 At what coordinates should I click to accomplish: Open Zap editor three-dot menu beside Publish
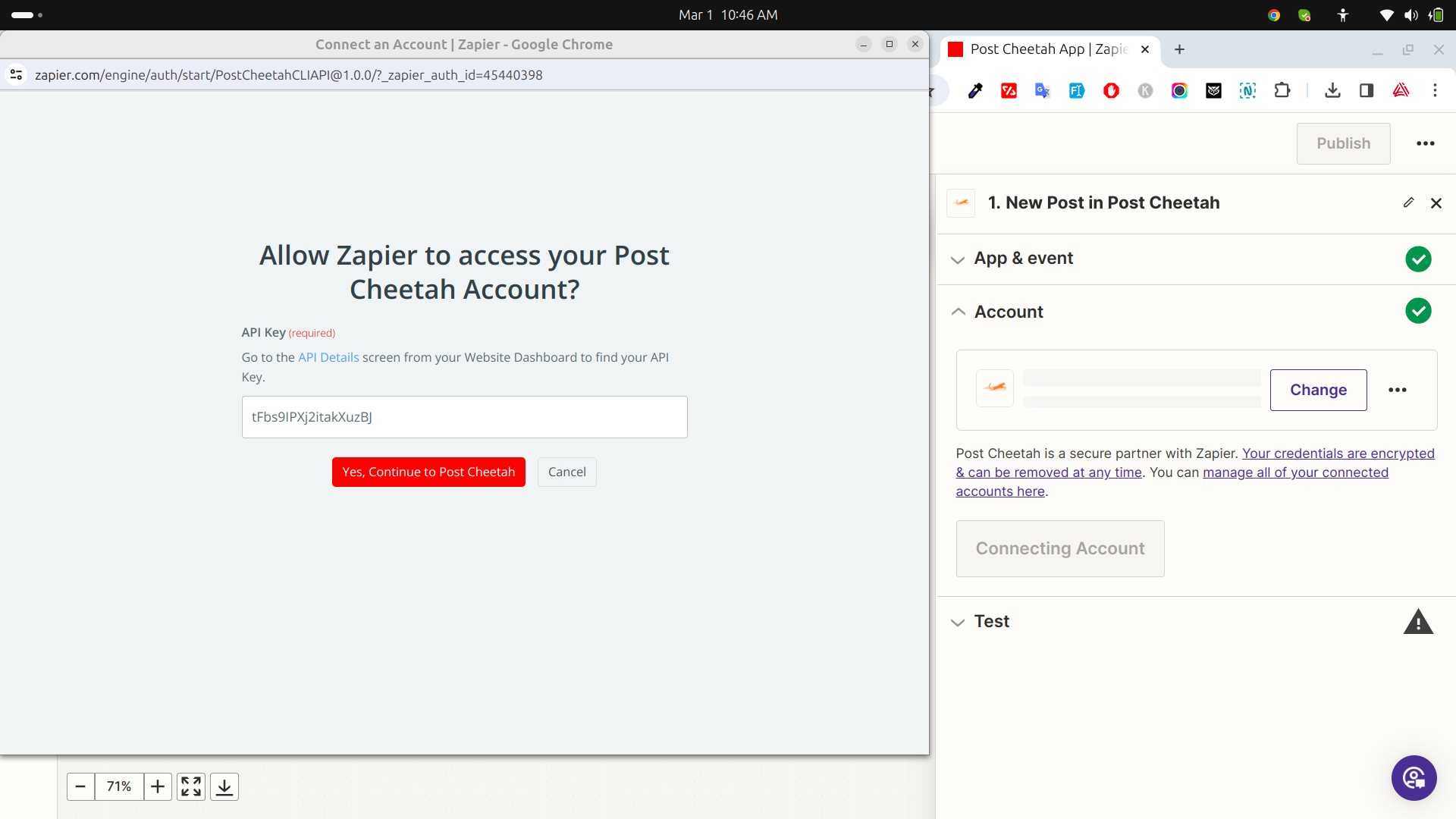tap(1426, 143)
